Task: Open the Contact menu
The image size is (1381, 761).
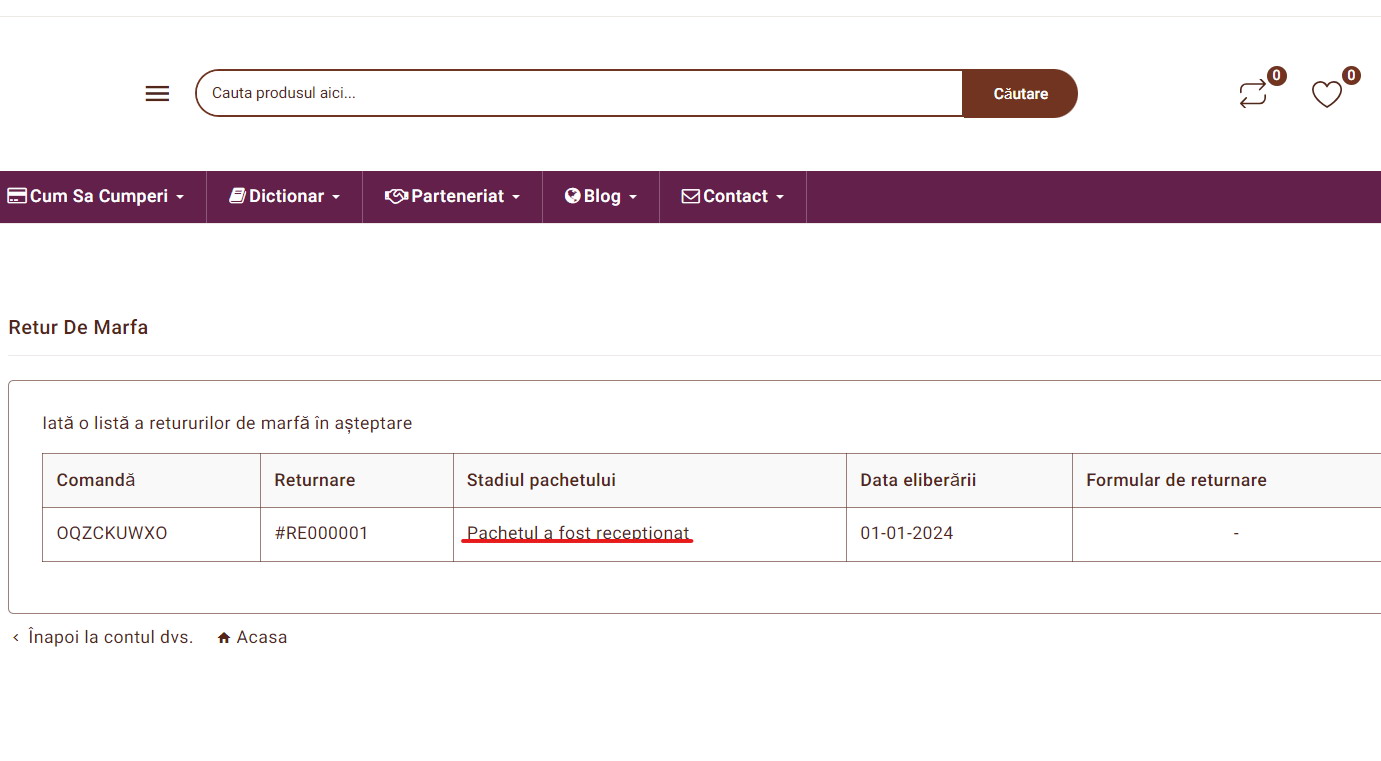Action: (x=733, y=197)
